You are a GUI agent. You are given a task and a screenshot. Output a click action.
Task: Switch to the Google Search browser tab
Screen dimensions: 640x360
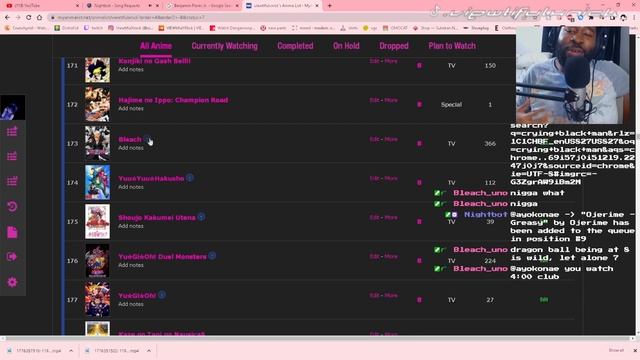tap(201, 6)
